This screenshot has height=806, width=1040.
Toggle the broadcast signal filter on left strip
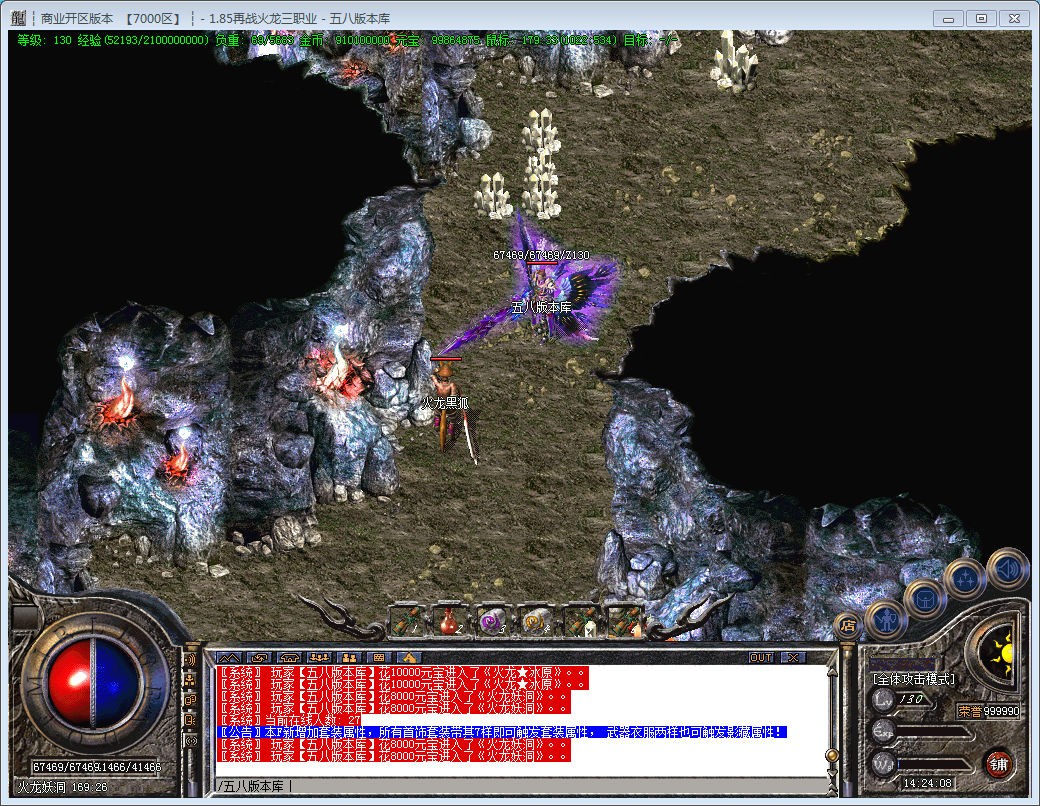point(190,741)
